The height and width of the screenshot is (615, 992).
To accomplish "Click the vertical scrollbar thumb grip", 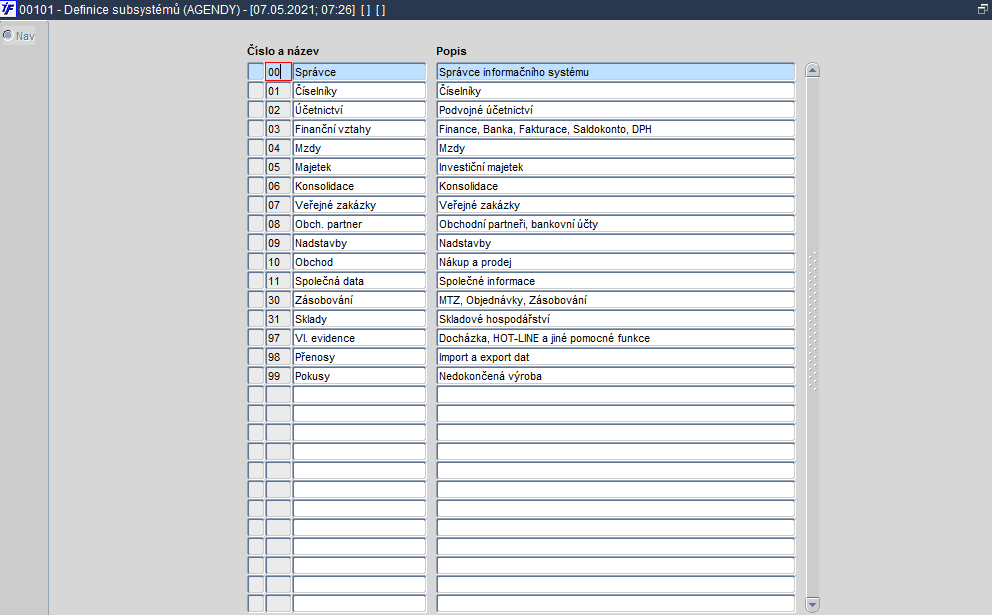I will (813, 321).
